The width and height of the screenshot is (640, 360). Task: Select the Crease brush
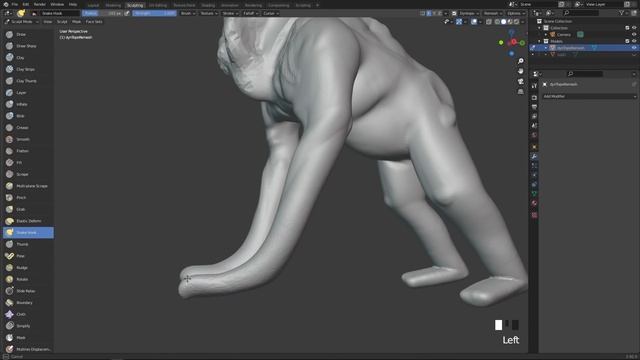point(28,128)
